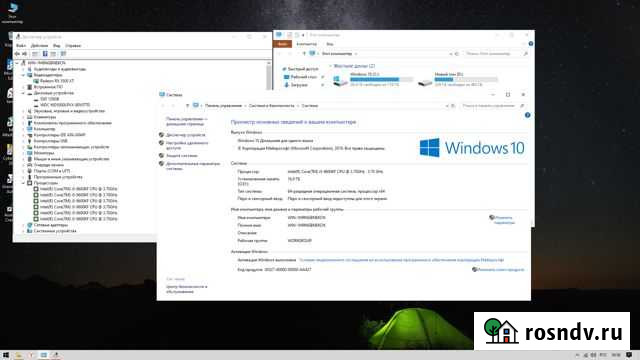640x360 pixels.
Task: Collapse the Processors node in Device Manager
Action: coord(23,183)
